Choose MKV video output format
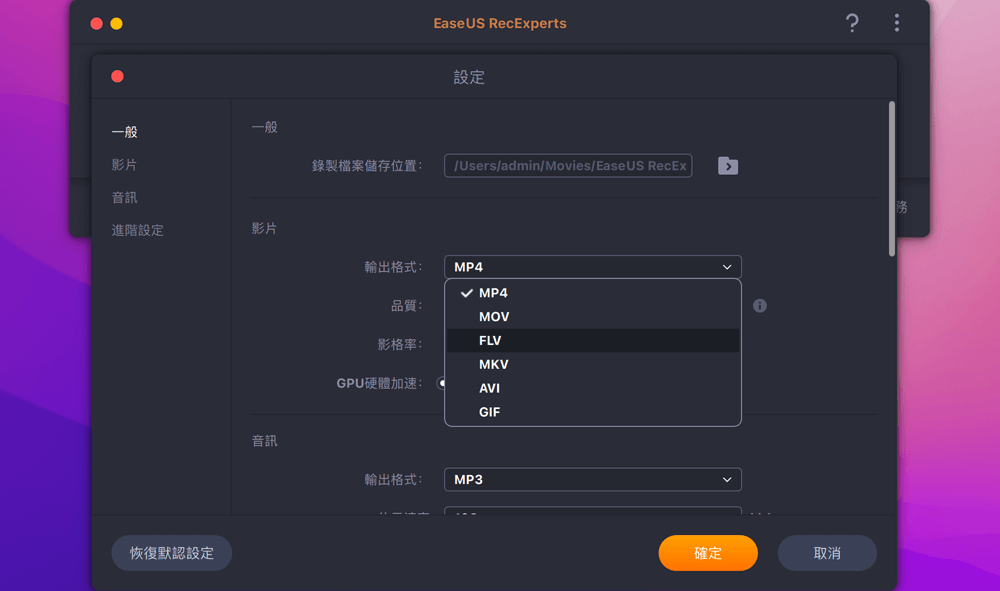Image resolution: width=1000 pixels, height=591 pixels. [592, 364]
